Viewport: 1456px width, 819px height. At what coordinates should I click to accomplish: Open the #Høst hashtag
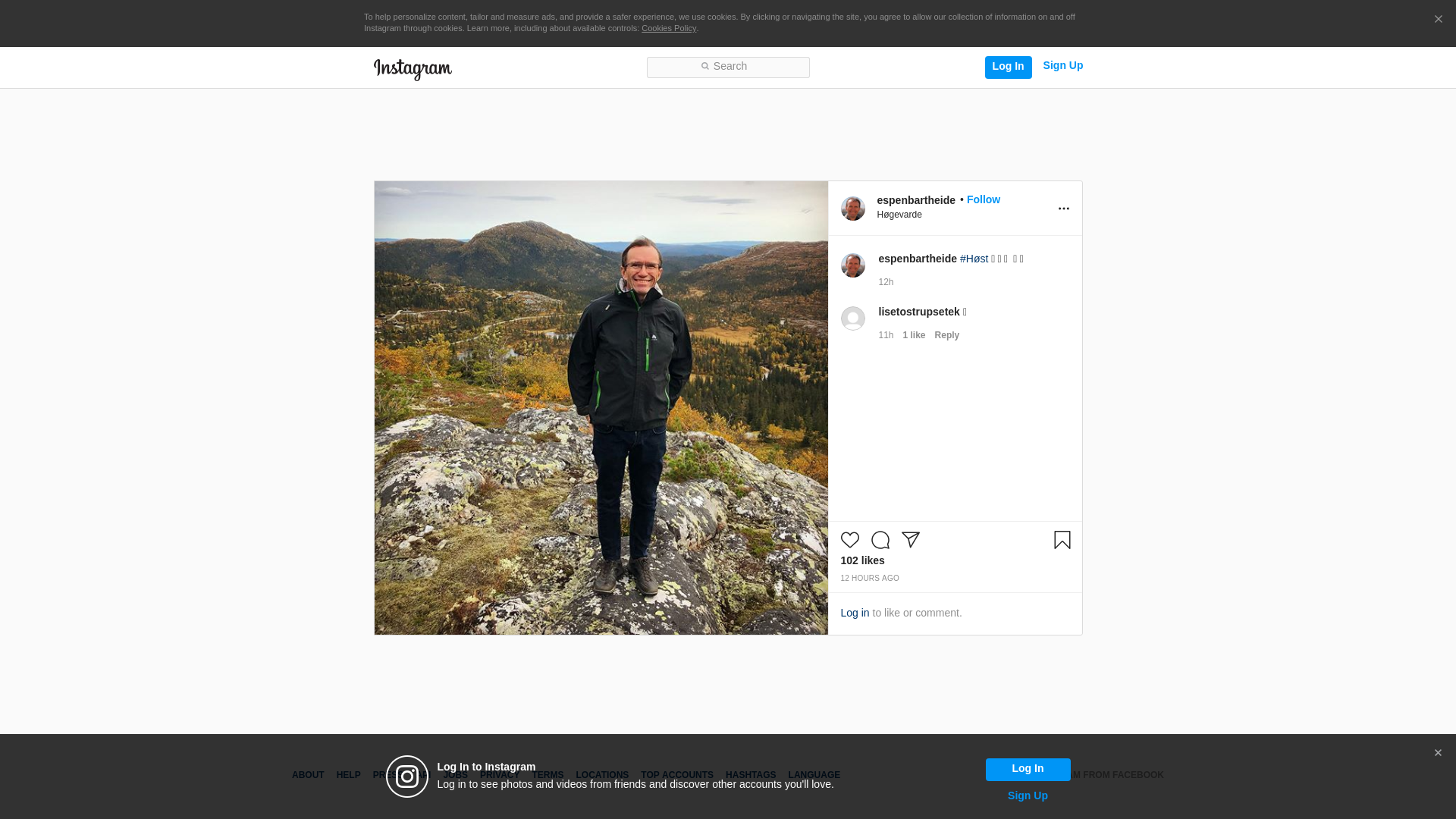(x=974, y=259)
